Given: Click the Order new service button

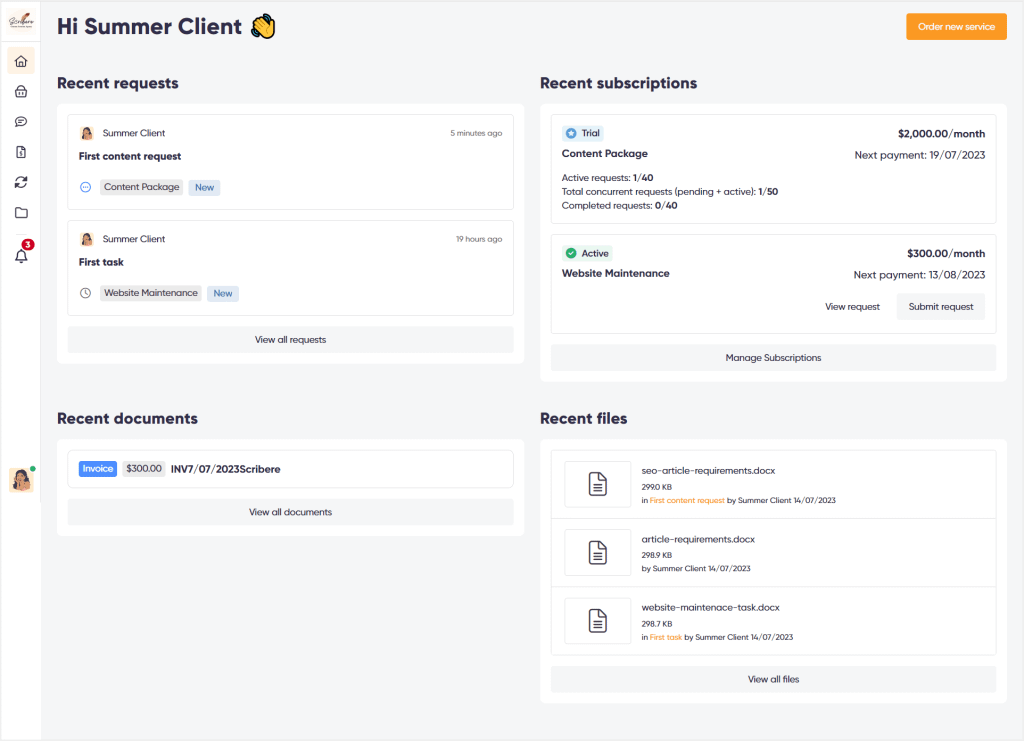Looking at the screenshot, I should click(956, 27).
